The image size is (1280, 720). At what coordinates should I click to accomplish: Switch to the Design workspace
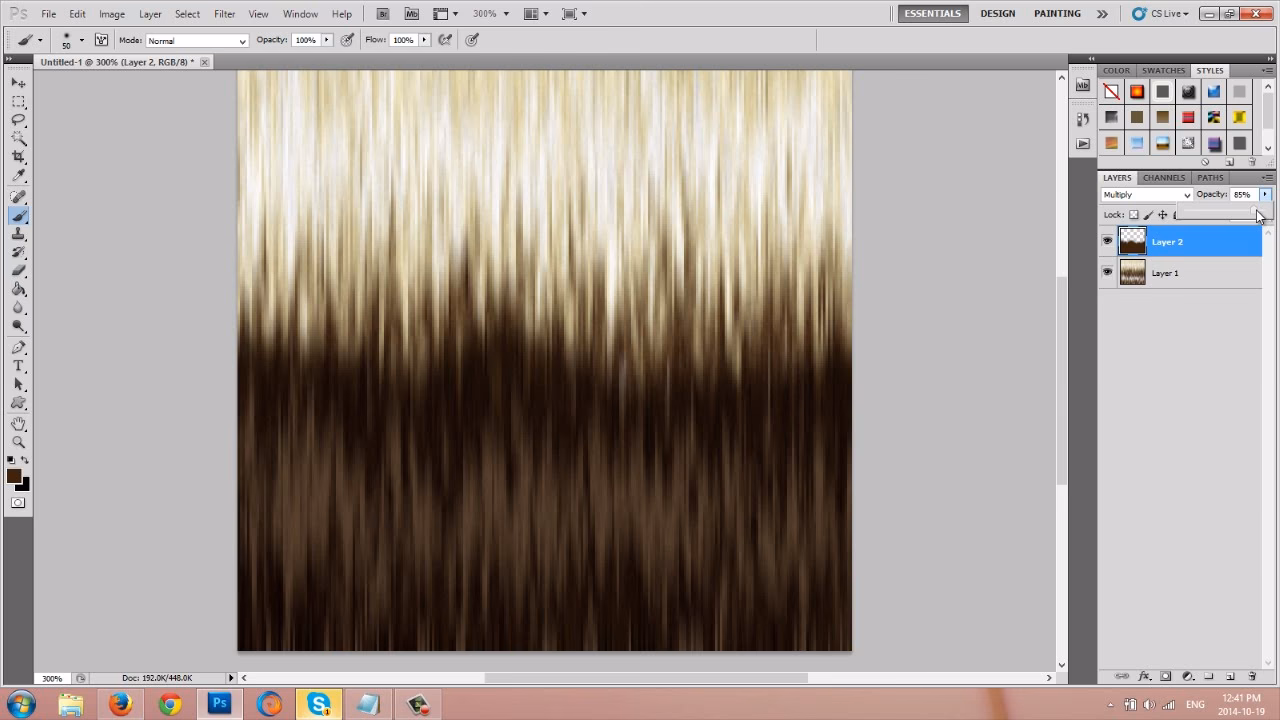pos(997,14)
